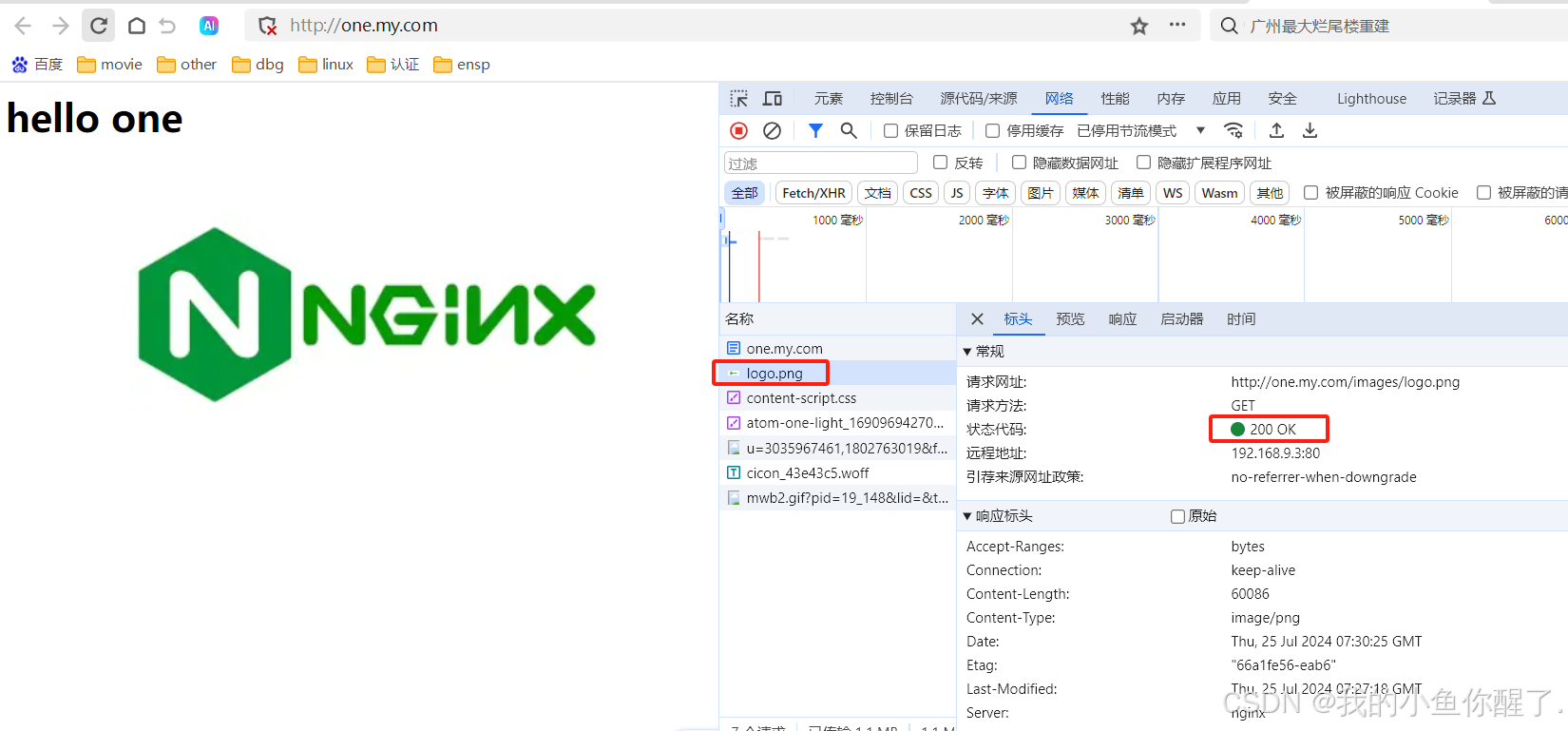
Task: Filter requests by JS type
Action: tap(957, 193)
